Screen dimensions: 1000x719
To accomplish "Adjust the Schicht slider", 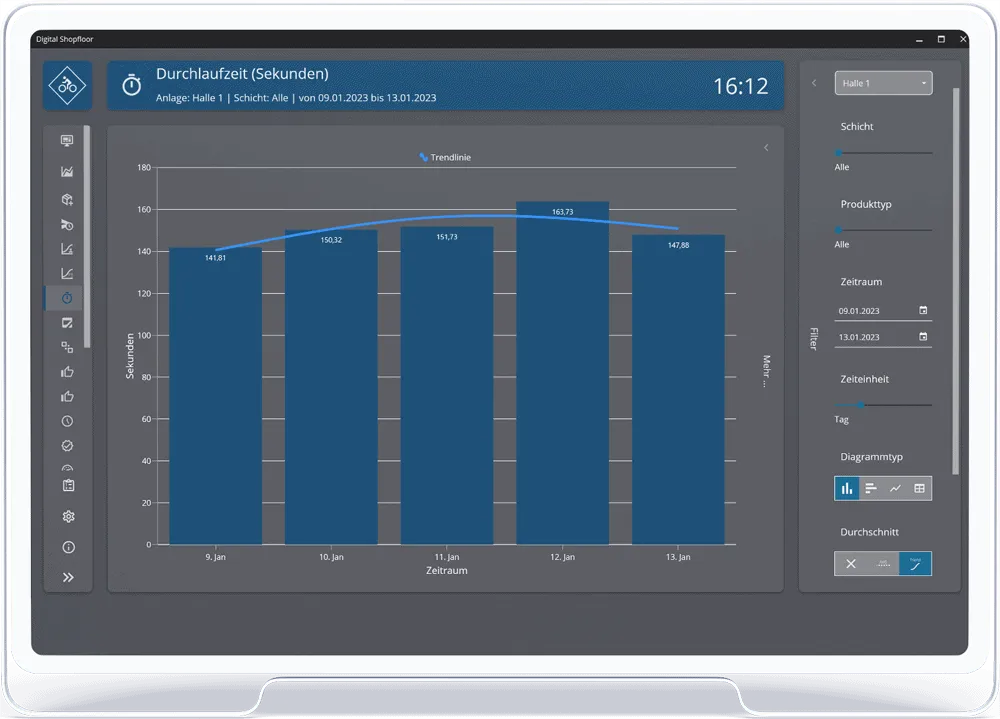I will (883, 152).
